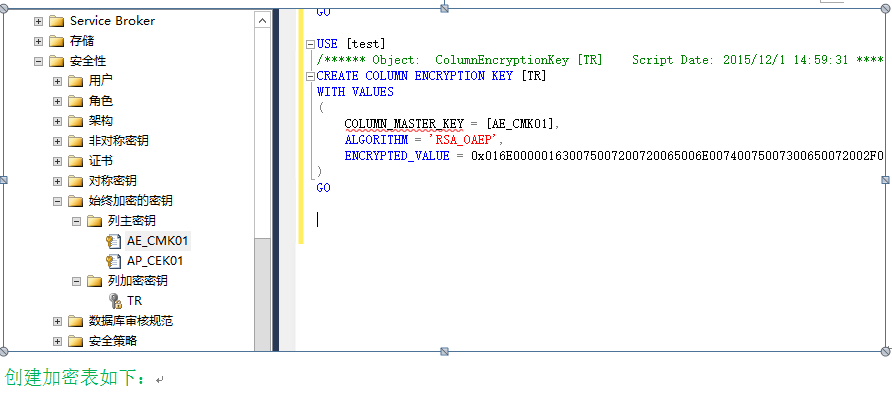Select the 对称密钥 tree item

[113, 181]
